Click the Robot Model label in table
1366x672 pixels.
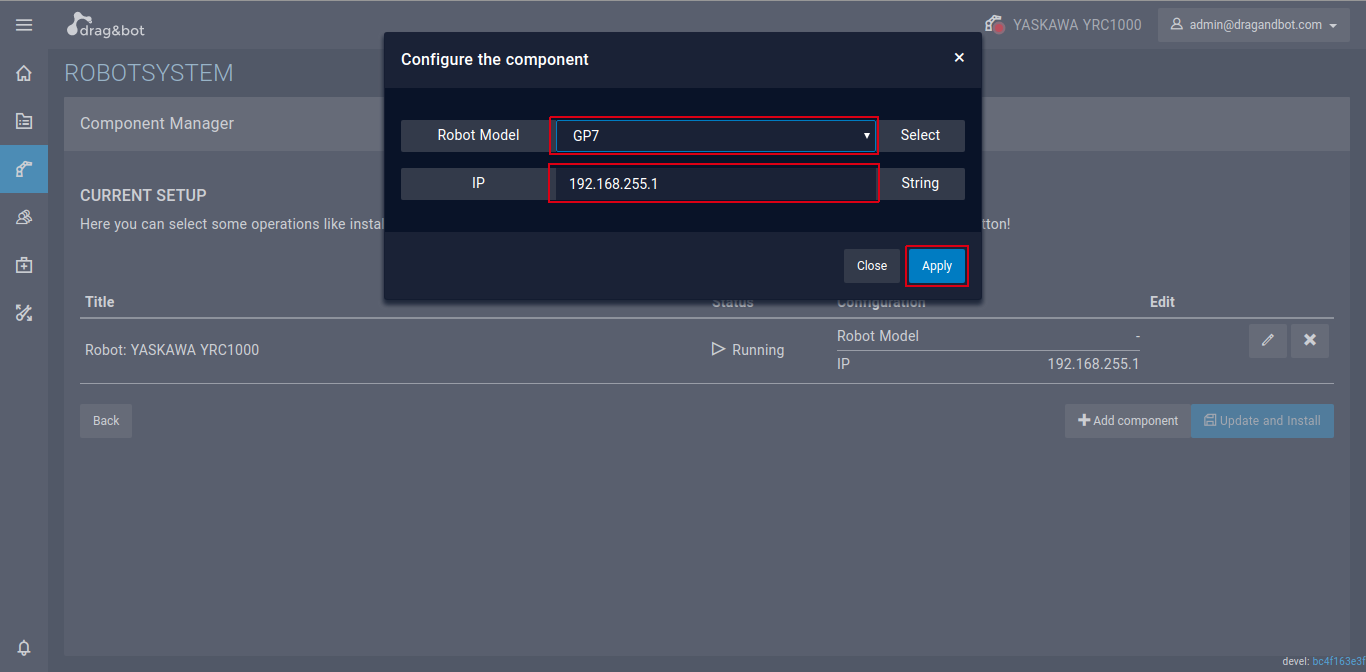click(878, 336)
